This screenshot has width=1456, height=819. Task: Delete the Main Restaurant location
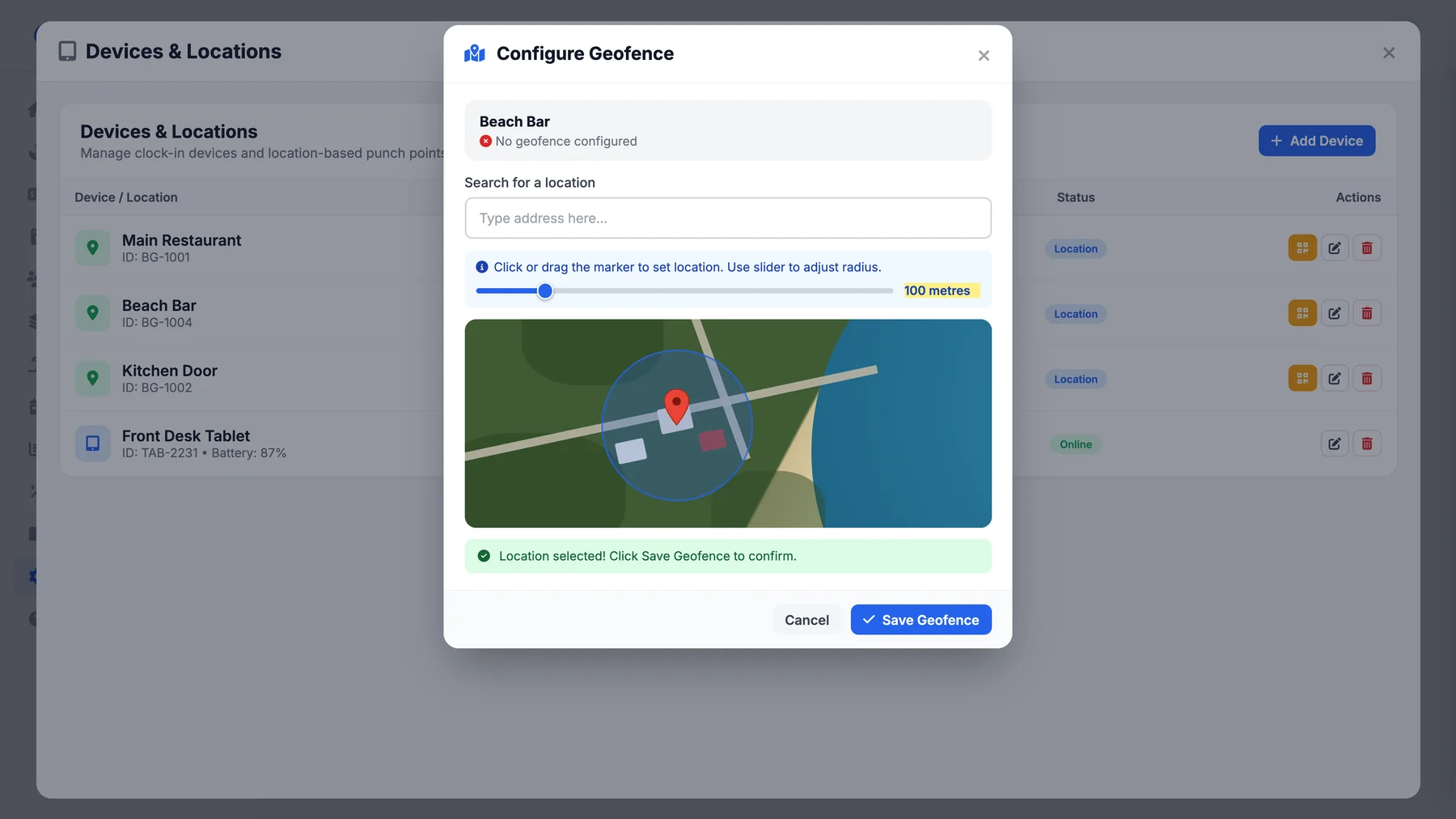pos(1367,248)
